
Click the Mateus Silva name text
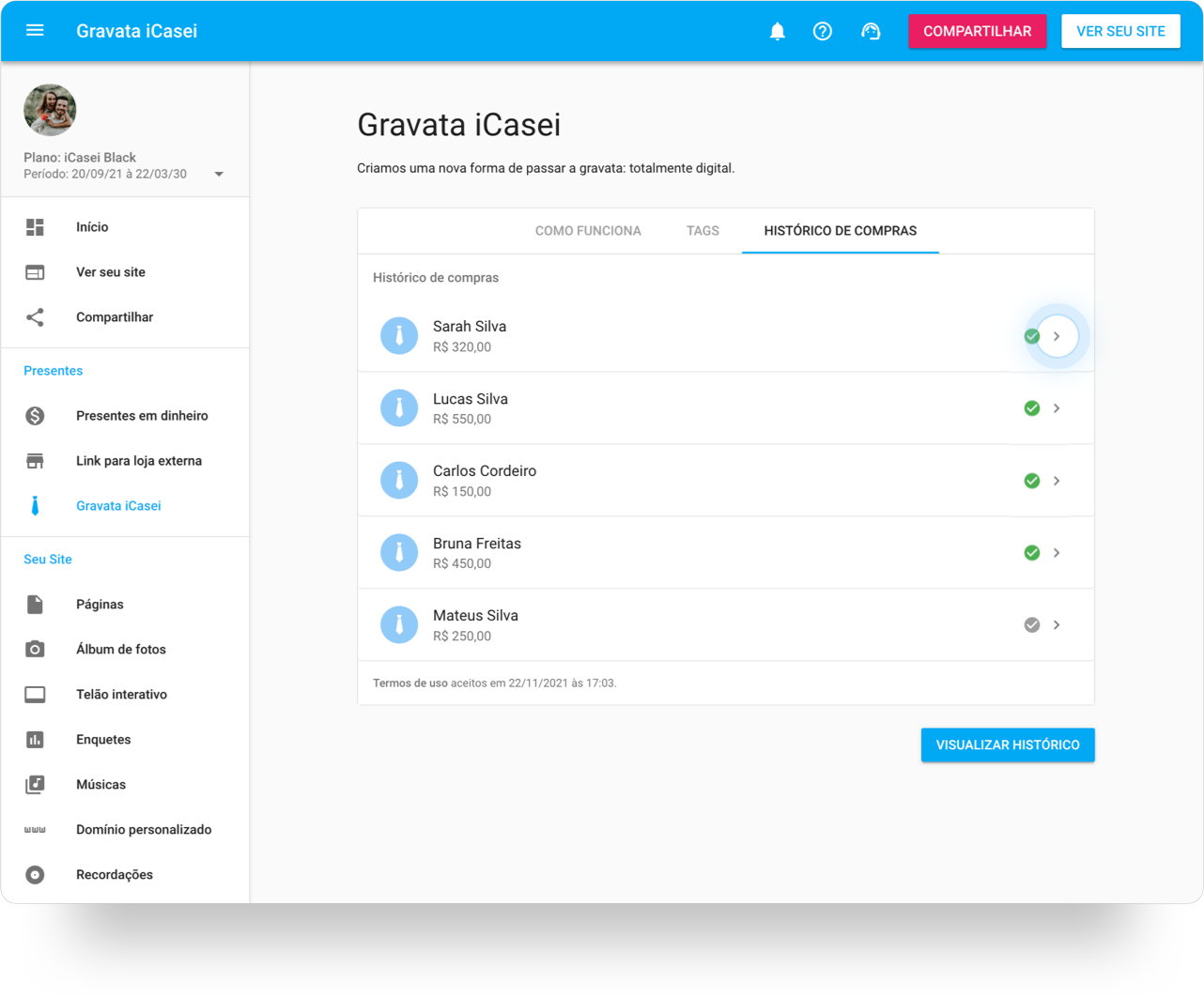[475, 616]
